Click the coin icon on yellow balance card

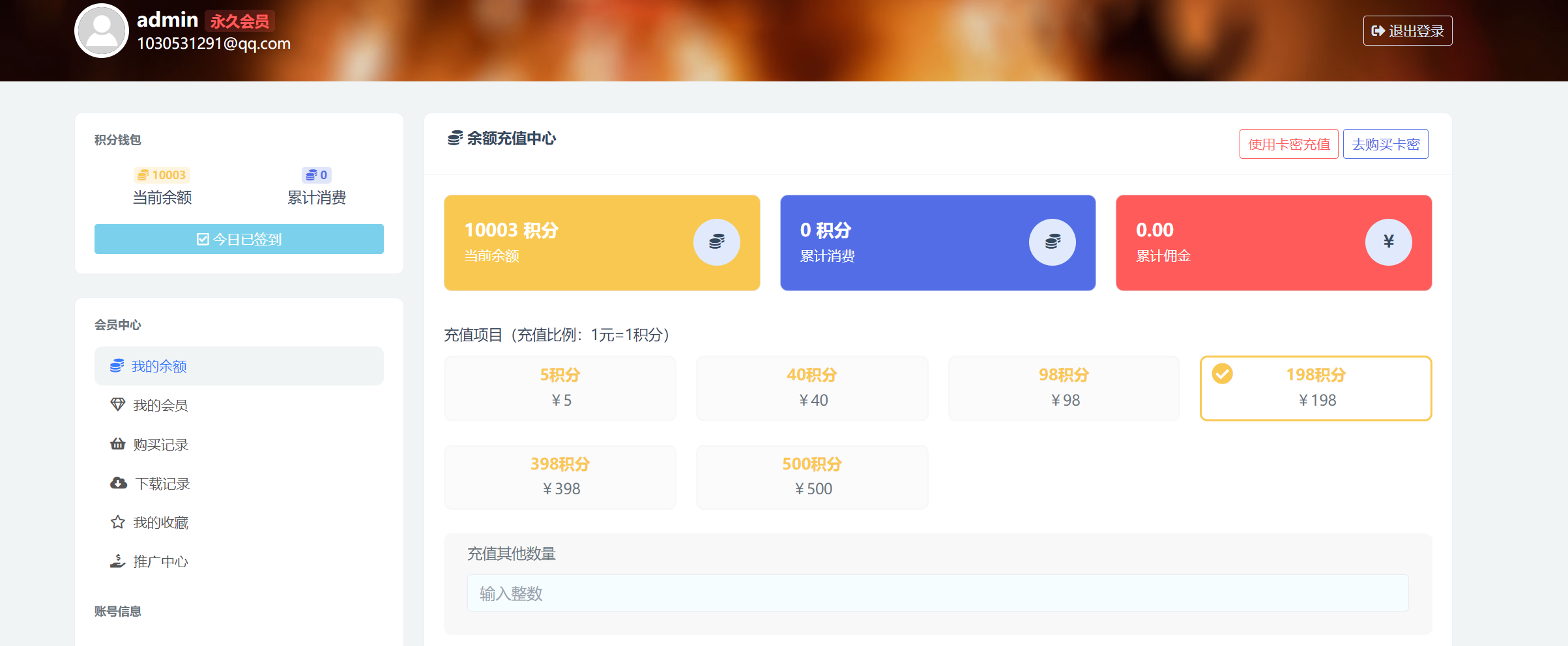(x=716, y=242)
